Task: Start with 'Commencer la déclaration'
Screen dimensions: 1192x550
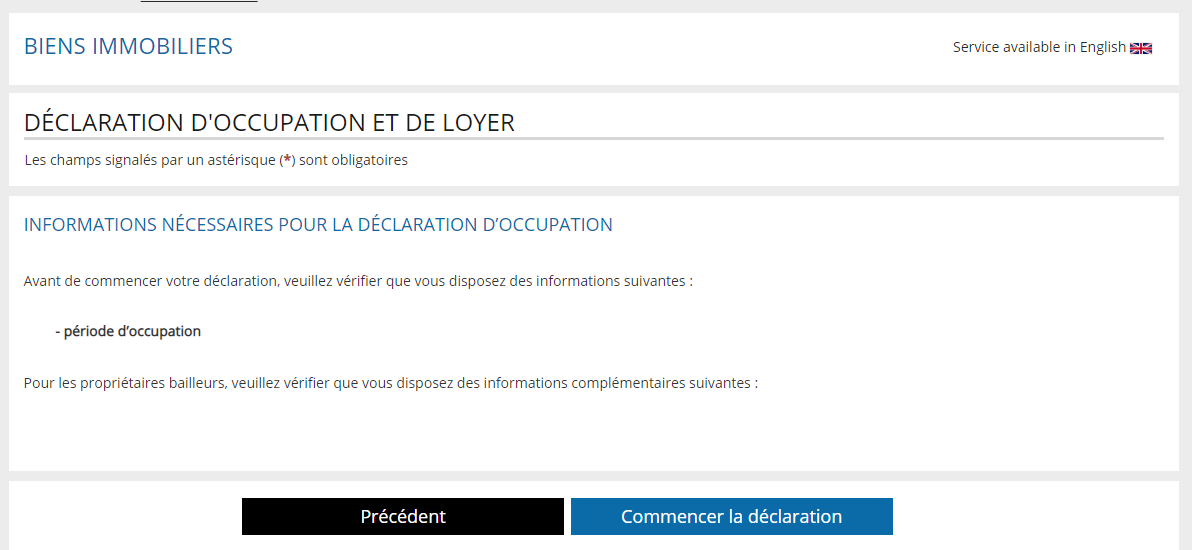Action: [731, 517]
